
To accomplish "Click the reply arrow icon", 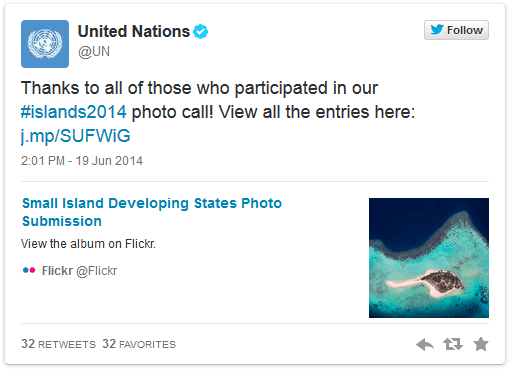I will (425, 344).
